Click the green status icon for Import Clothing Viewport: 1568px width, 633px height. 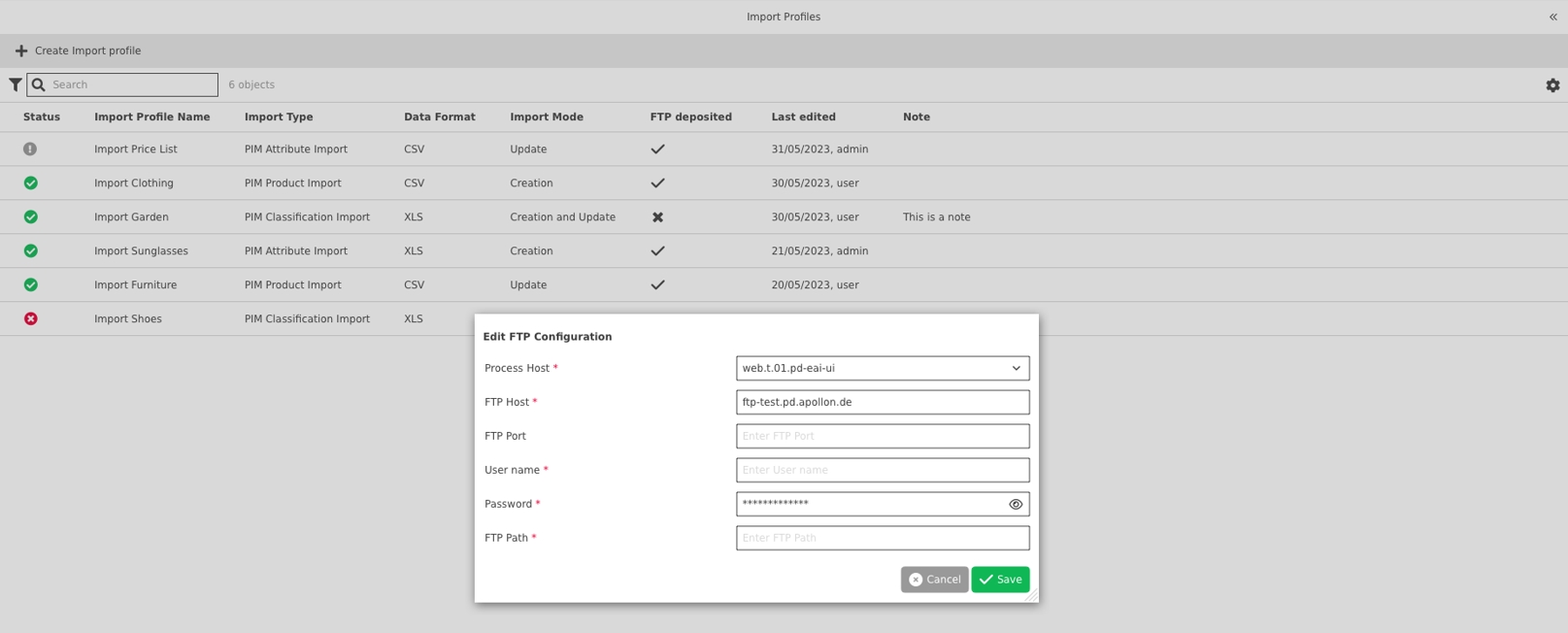tap(31, 183)
